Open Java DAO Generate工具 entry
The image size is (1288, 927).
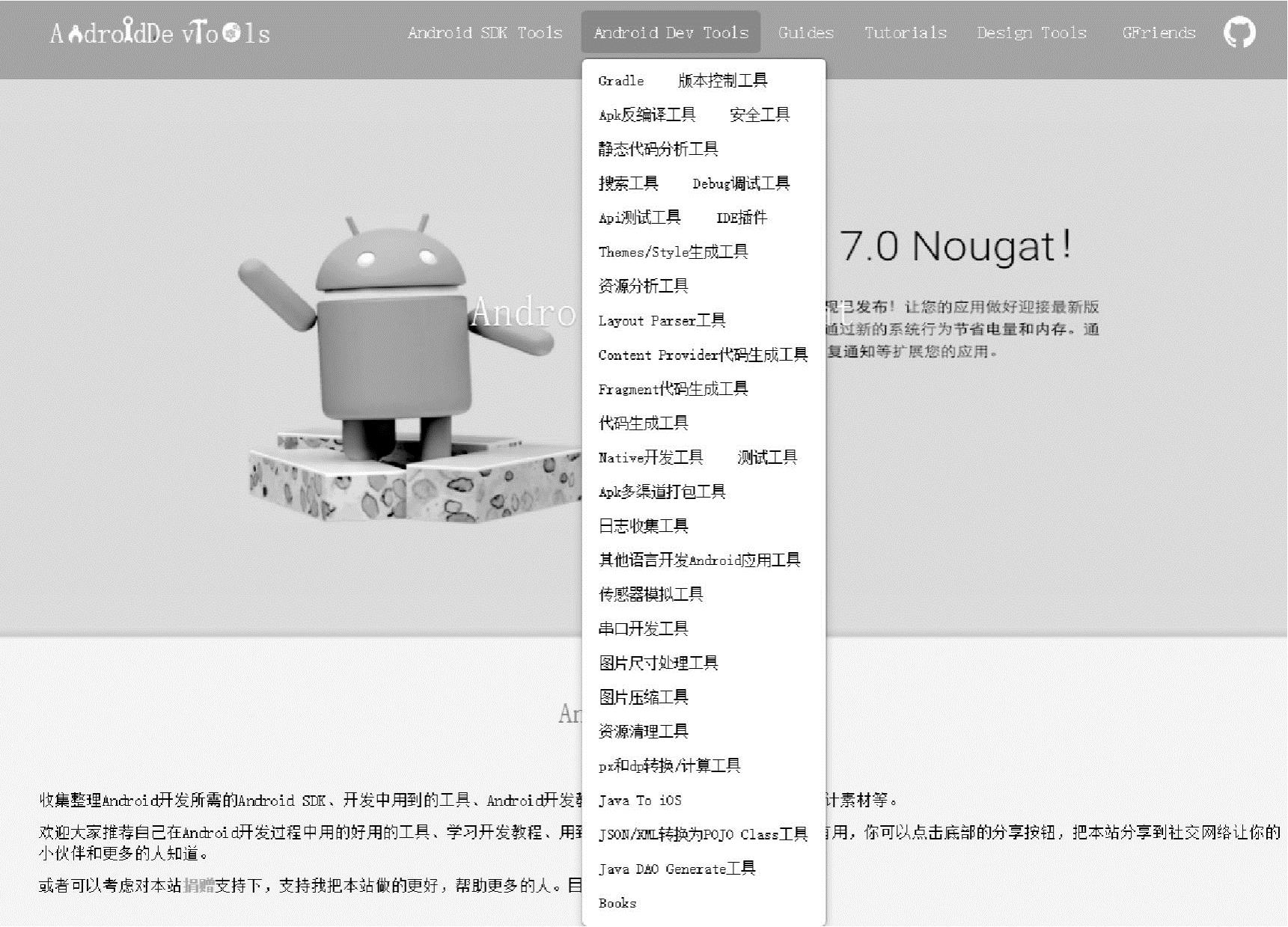point(677,869)
